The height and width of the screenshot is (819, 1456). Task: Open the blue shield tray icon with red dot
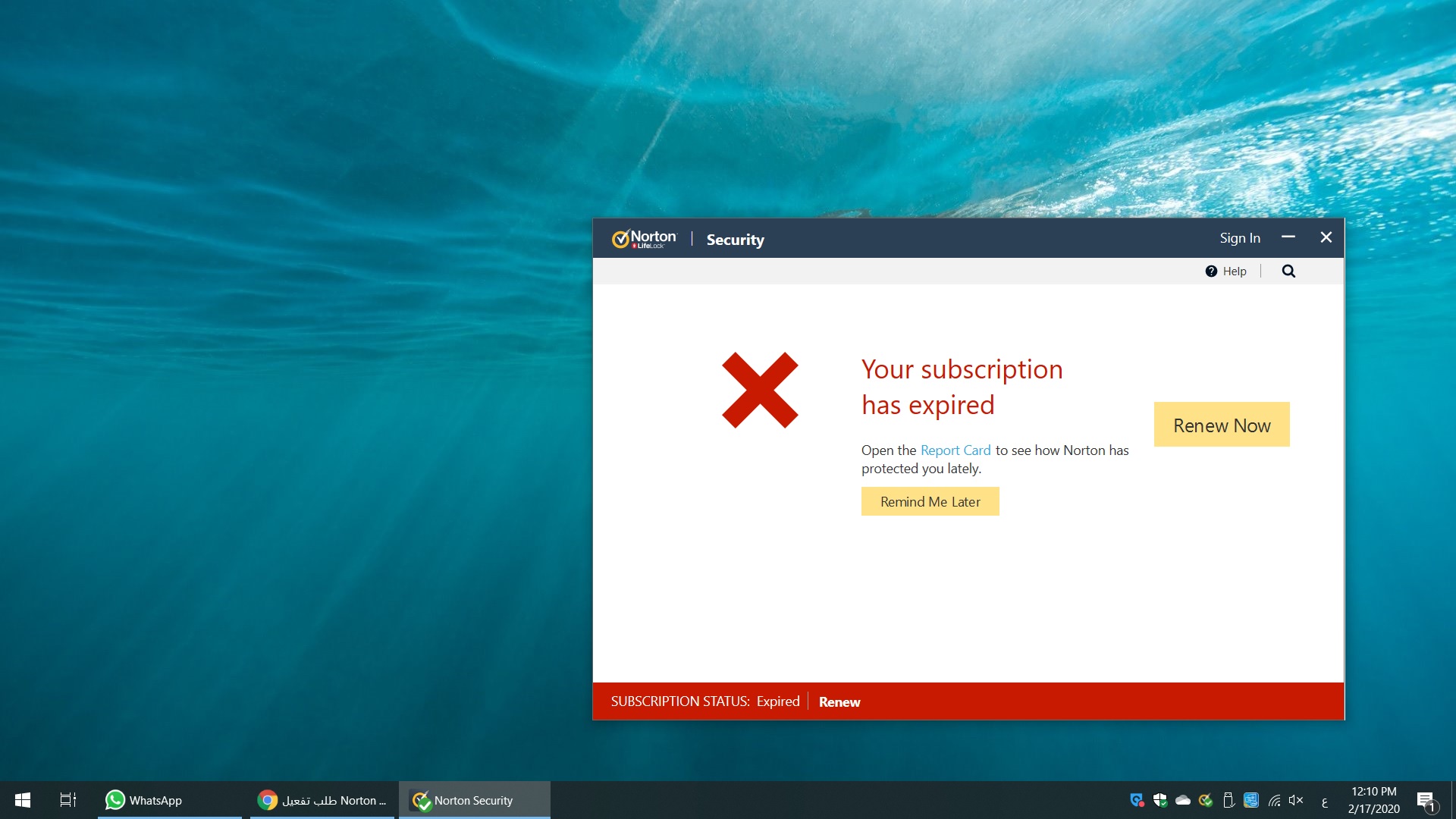tap(1137, 800)
